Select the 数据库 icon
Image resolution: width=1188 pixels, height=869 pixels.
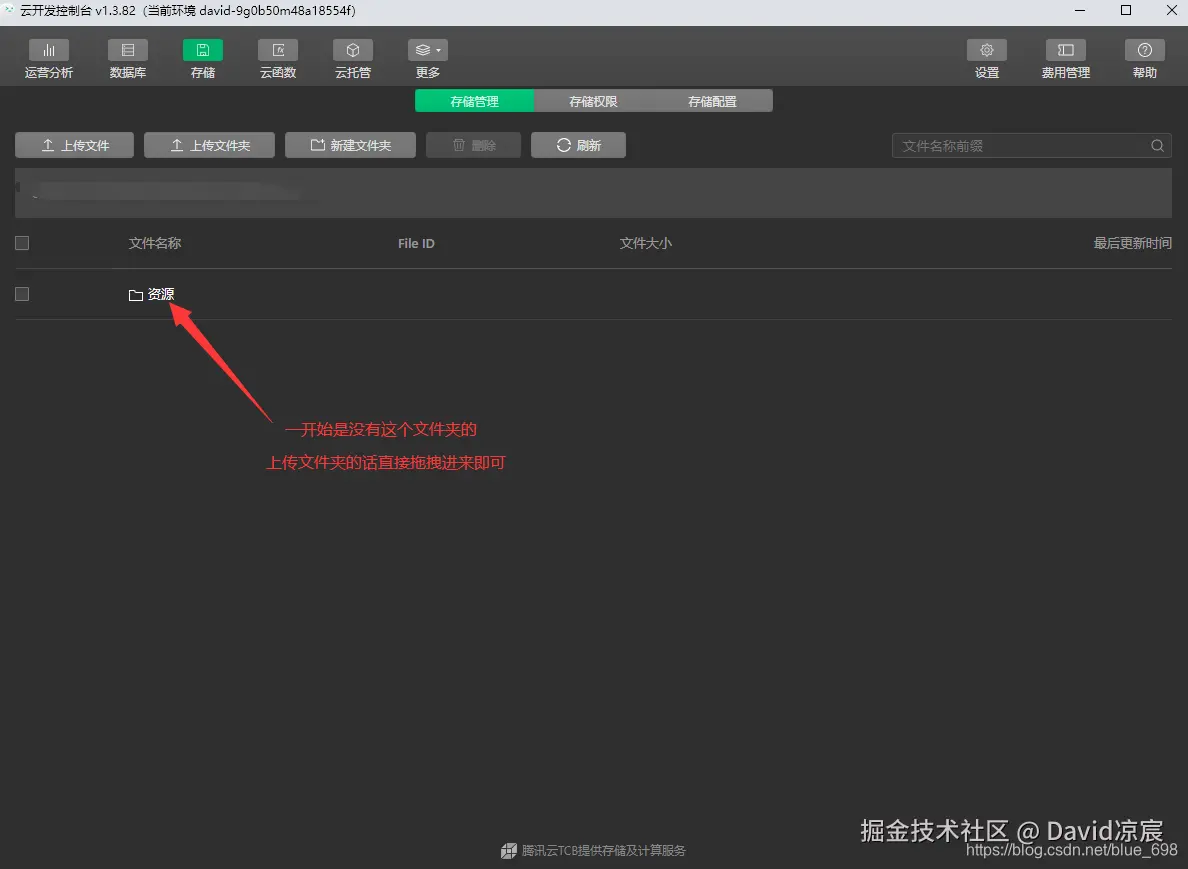(x=127, y=57)
